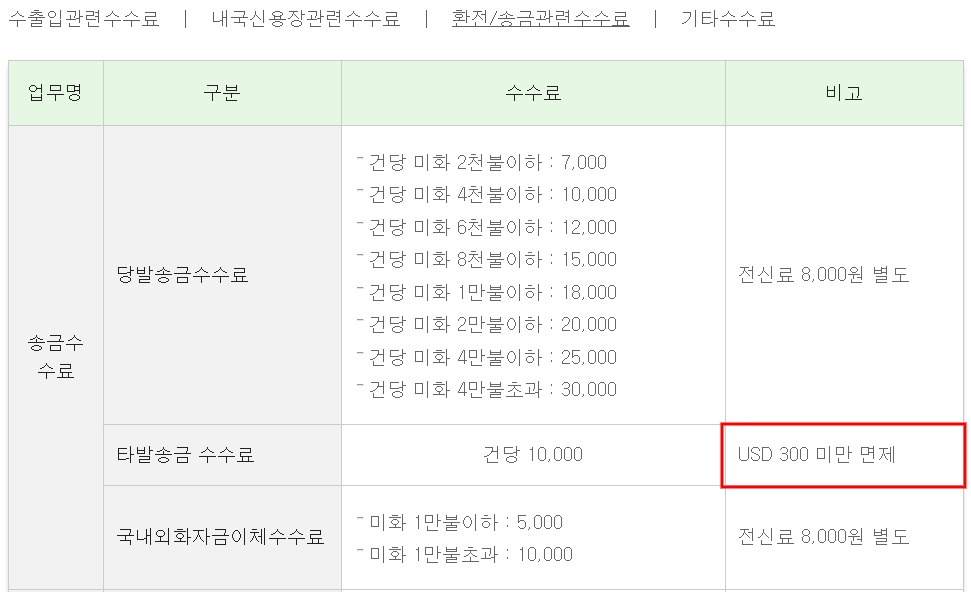This screenshot has width=971, height=592.
Task: Click 전신료 8,000원 별도 in 당발송금 row
Action: click(823, 275)
